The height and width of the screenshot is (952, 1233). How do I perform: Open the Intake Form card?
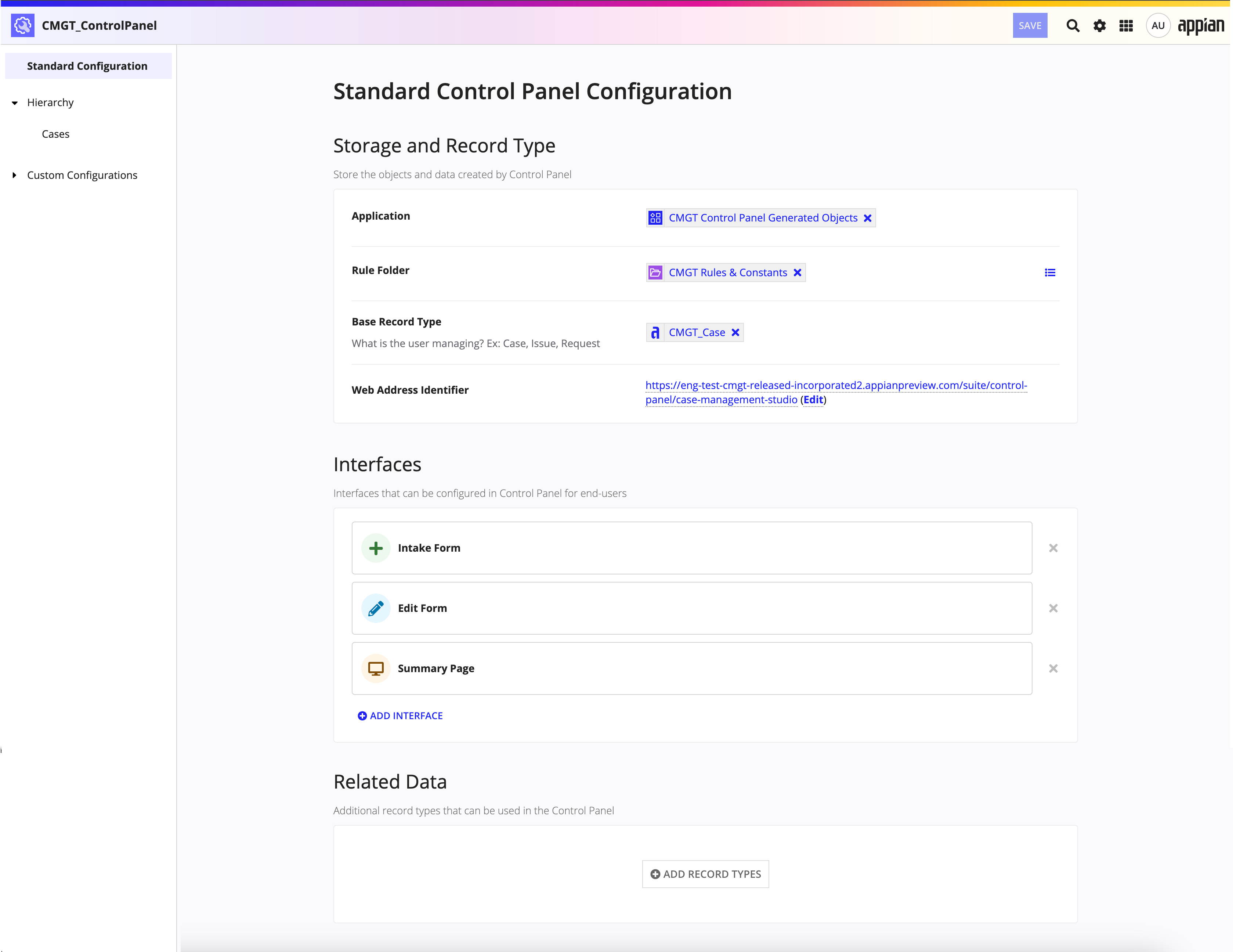click(691, 548)
